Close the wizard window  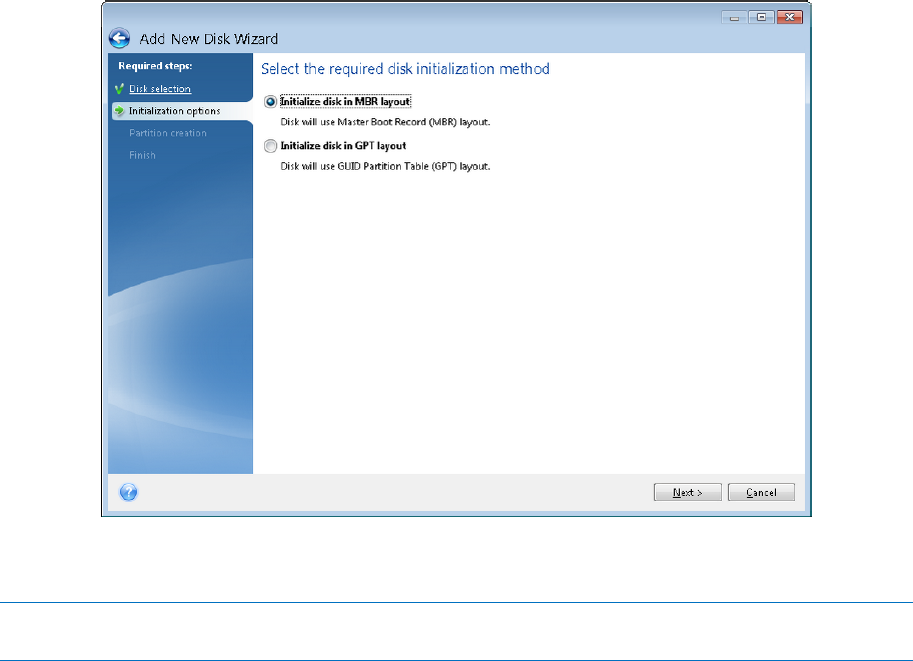click(x=790, y=17)
